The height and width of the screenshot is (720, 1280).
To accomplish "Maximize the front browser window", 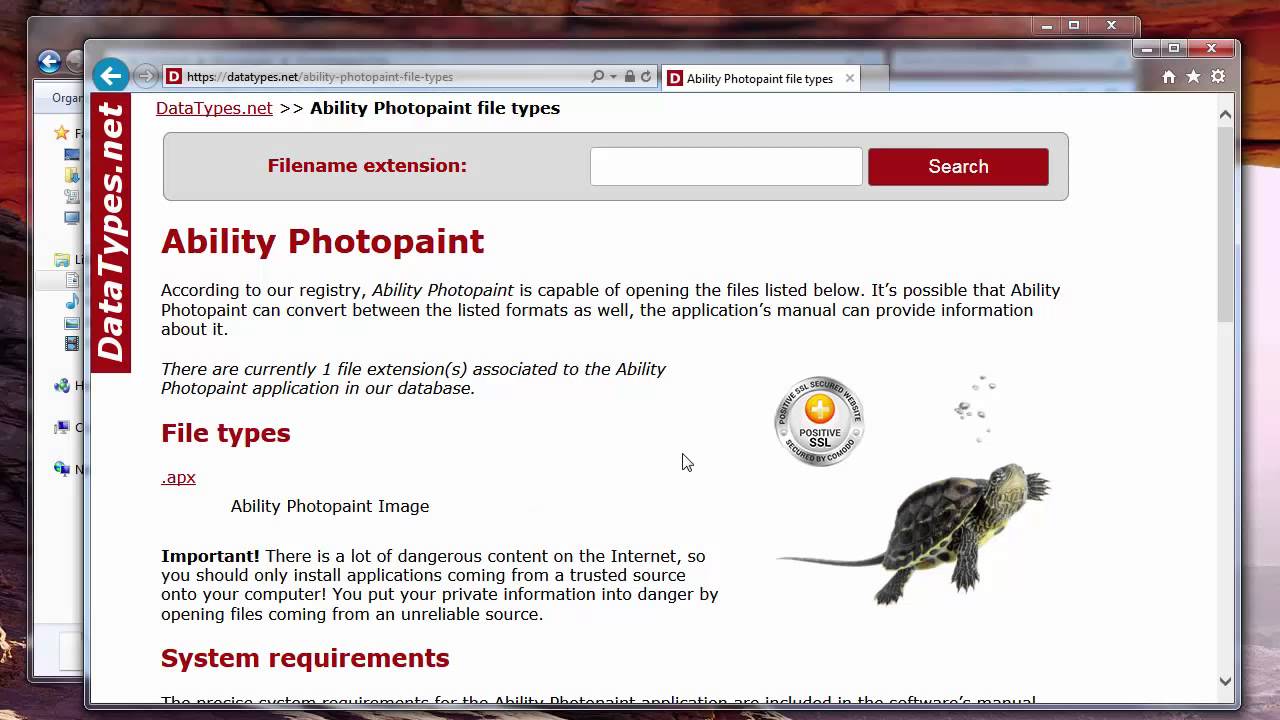I will point(1174,48).
